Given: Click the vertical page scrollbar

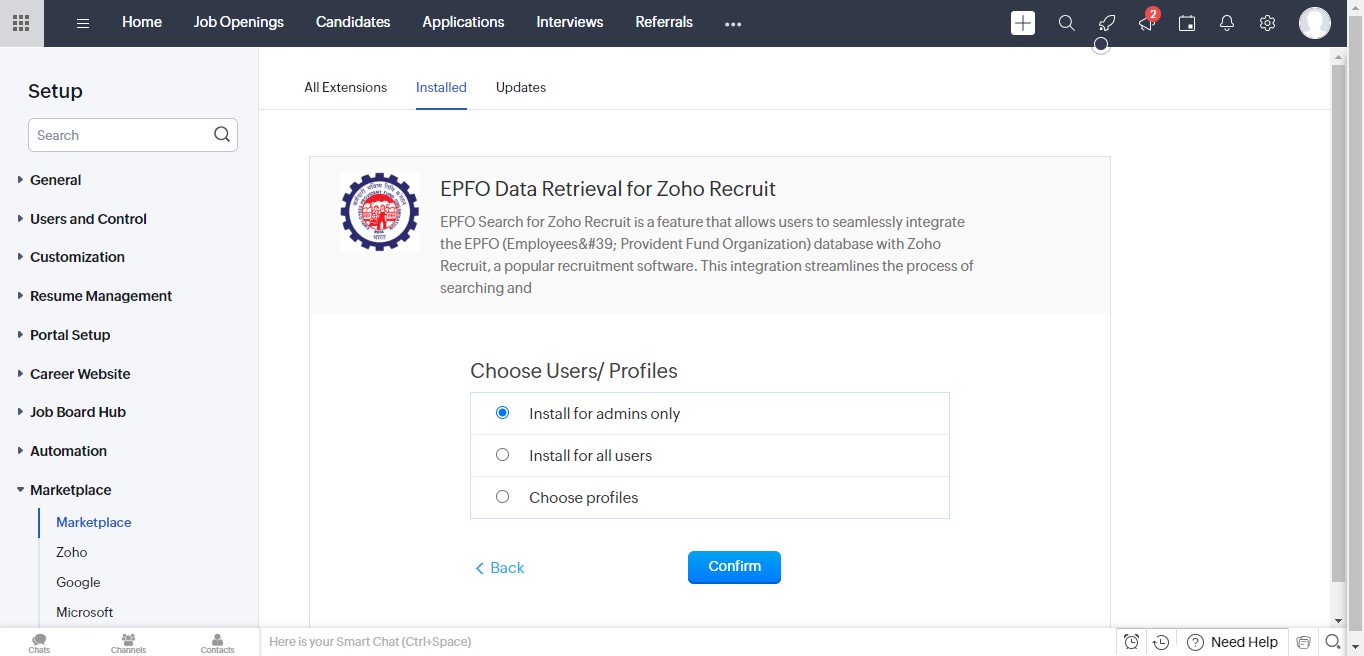Looking at the screenshot, I should pos(1339,322).
